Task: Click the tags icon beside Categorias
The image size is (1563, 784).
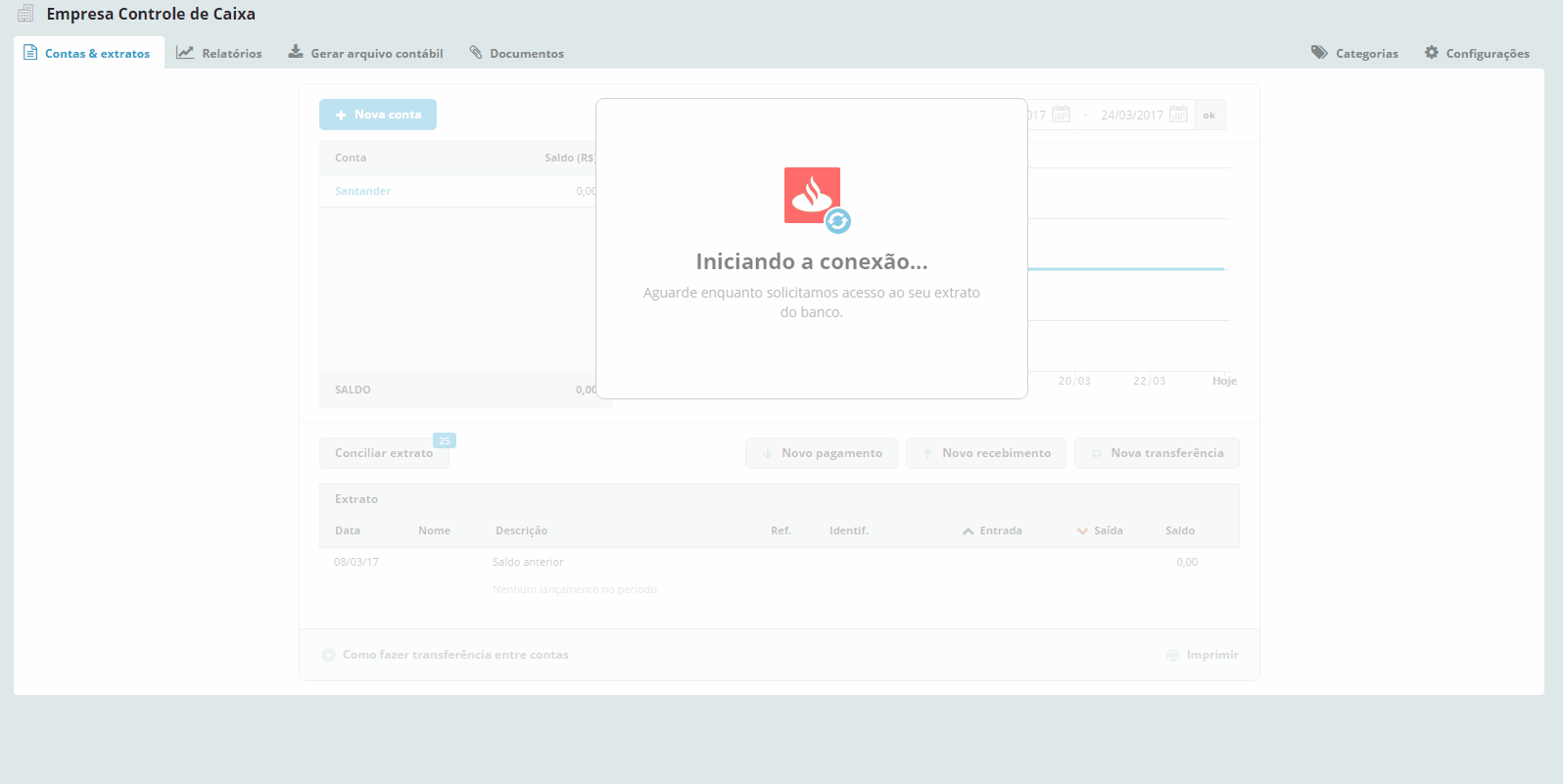Action: pyautogui.click(x=1320, y=52)
